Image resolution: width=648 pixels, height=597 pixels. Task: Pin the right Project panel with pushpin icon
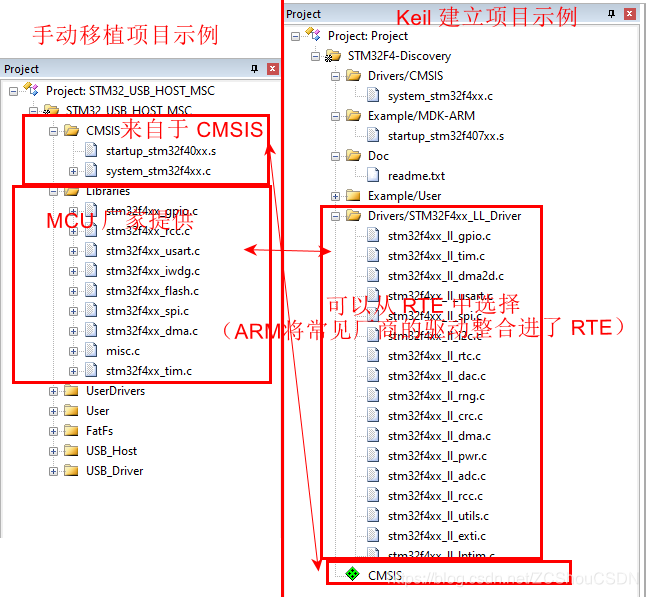coord(611,14)
